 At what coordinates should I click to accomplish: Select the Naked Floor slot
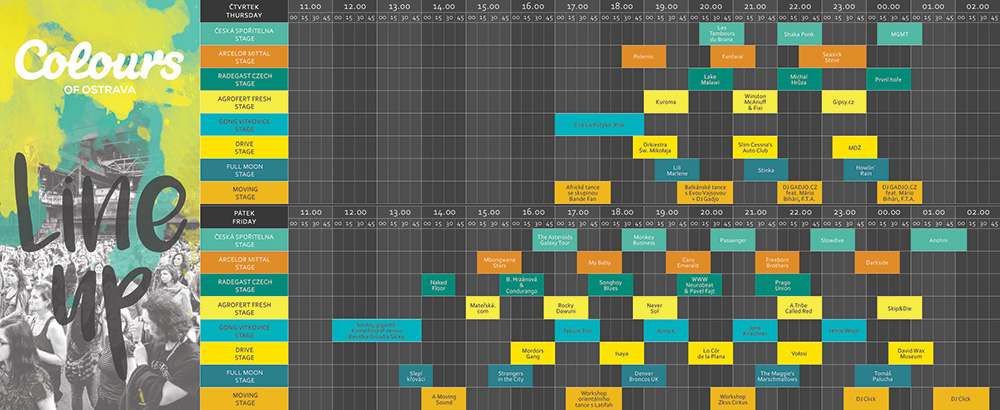click(x=438, y=286)
